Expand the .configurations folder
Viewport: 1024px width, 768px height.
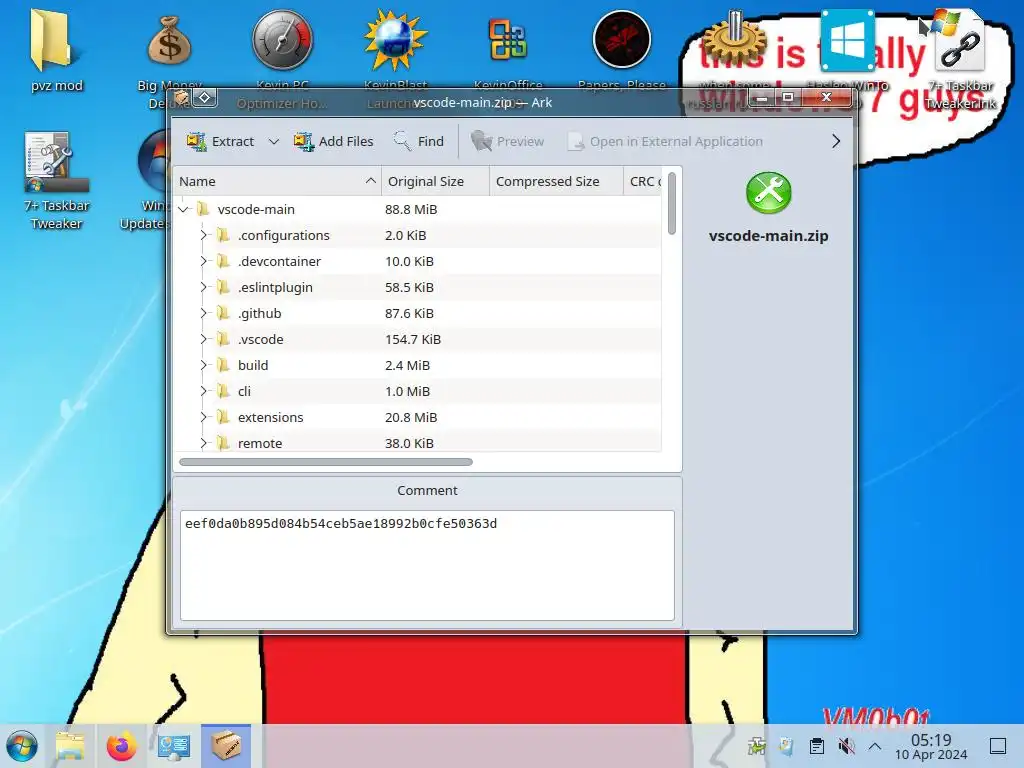tap(203, 235)
